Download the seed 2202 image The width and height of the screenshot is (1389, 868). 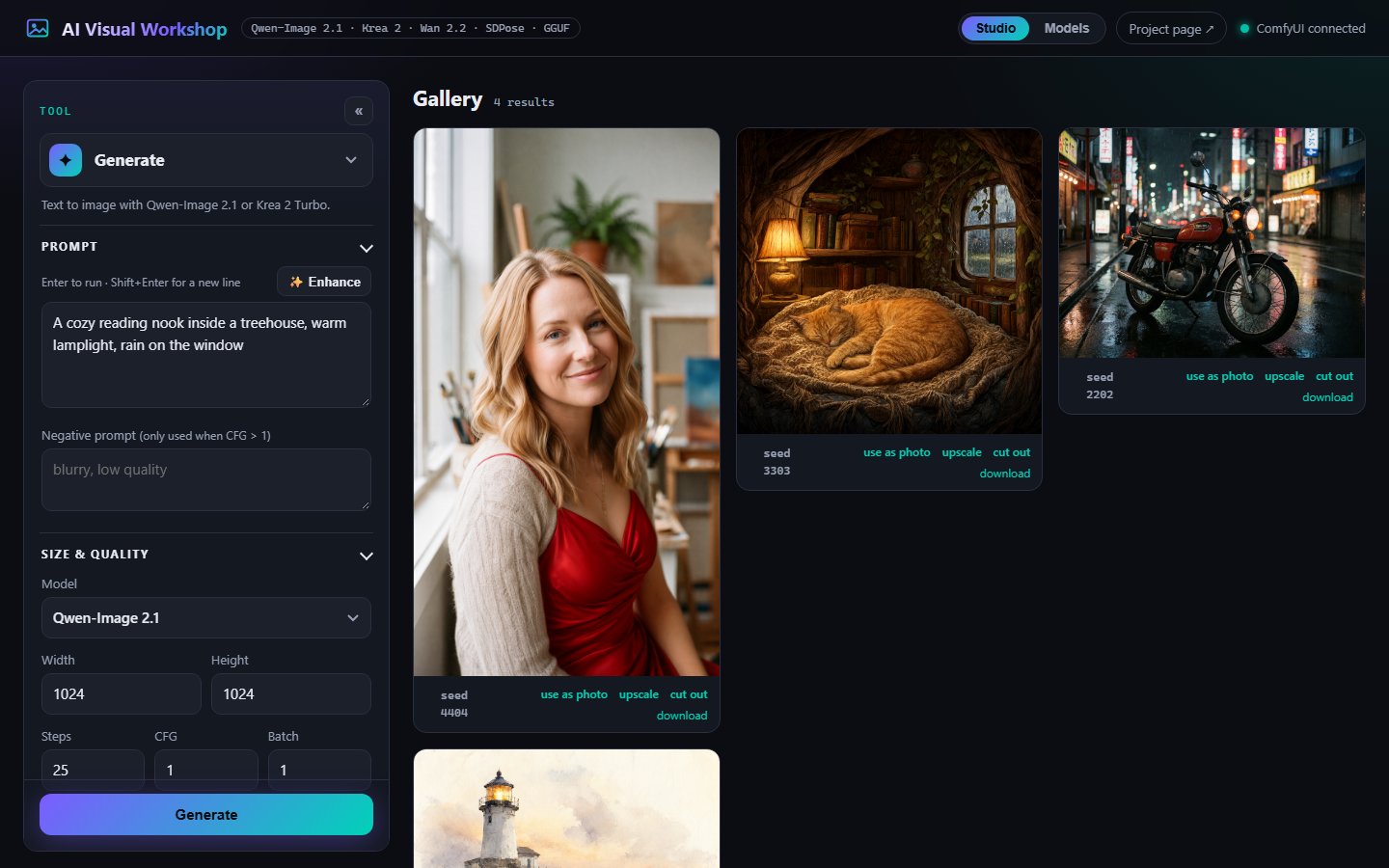tap(1328, 397)
